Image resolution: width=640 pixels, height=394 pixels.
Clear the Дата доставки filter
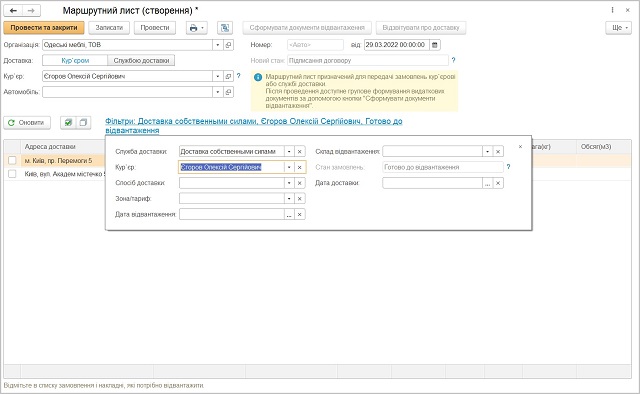click(498, 183)
